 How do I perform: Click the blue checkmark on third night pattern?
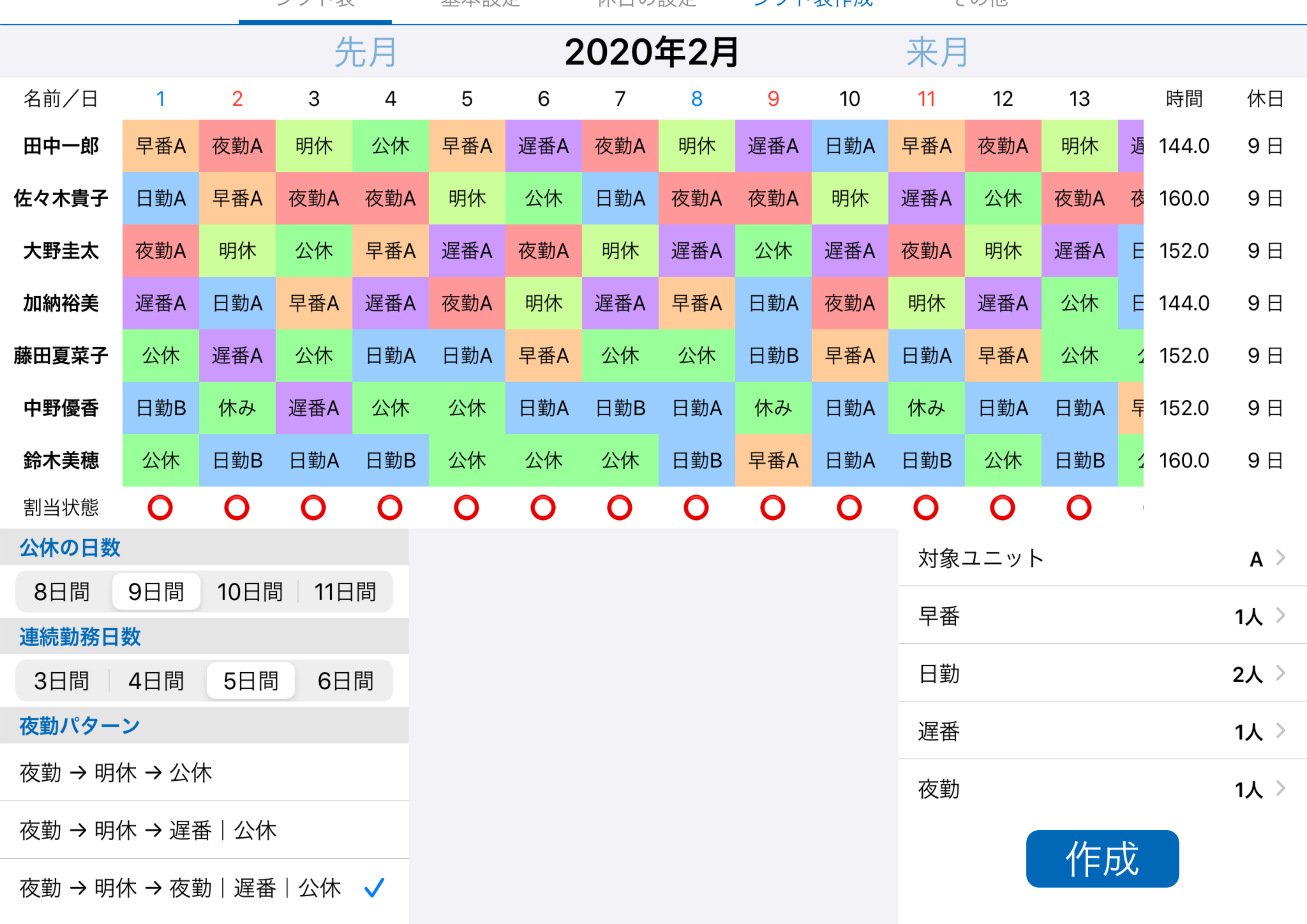(374, 887)
